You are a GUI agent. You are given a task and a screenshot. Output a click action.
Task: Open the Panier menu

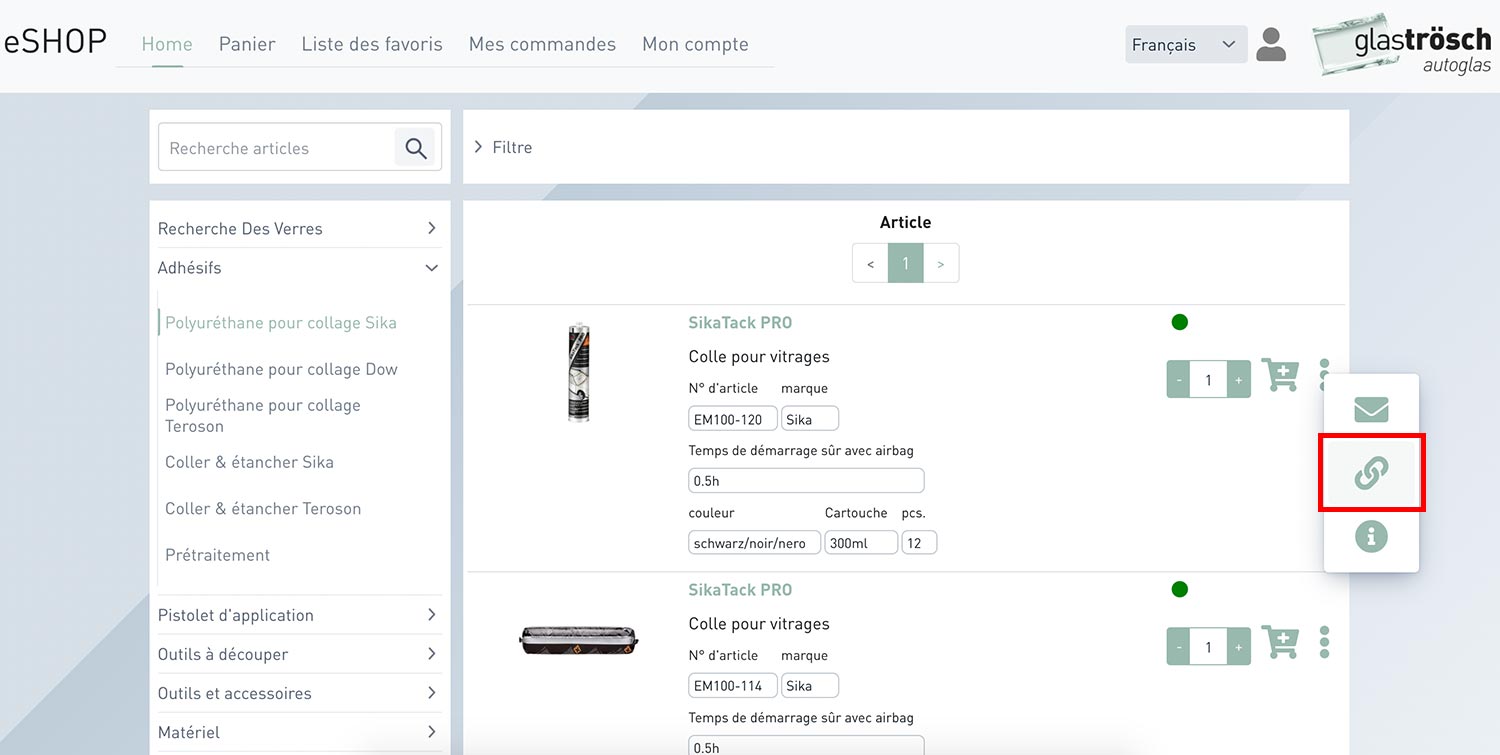[x=247, y=44]
